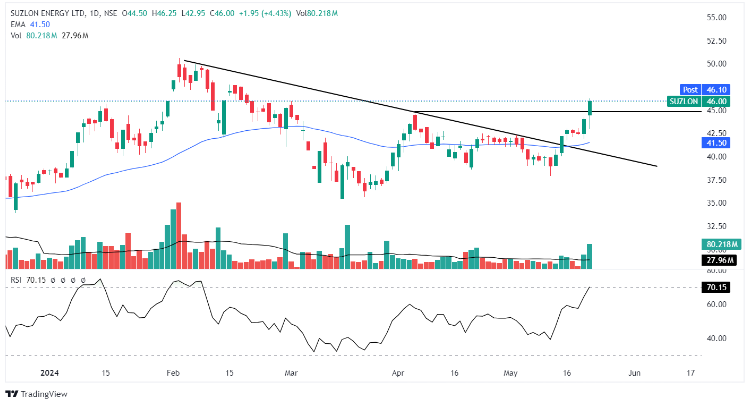Screen dimensions: 746x403
Task: Click the 50.00 level on price axis
Action: coord(716,64)
